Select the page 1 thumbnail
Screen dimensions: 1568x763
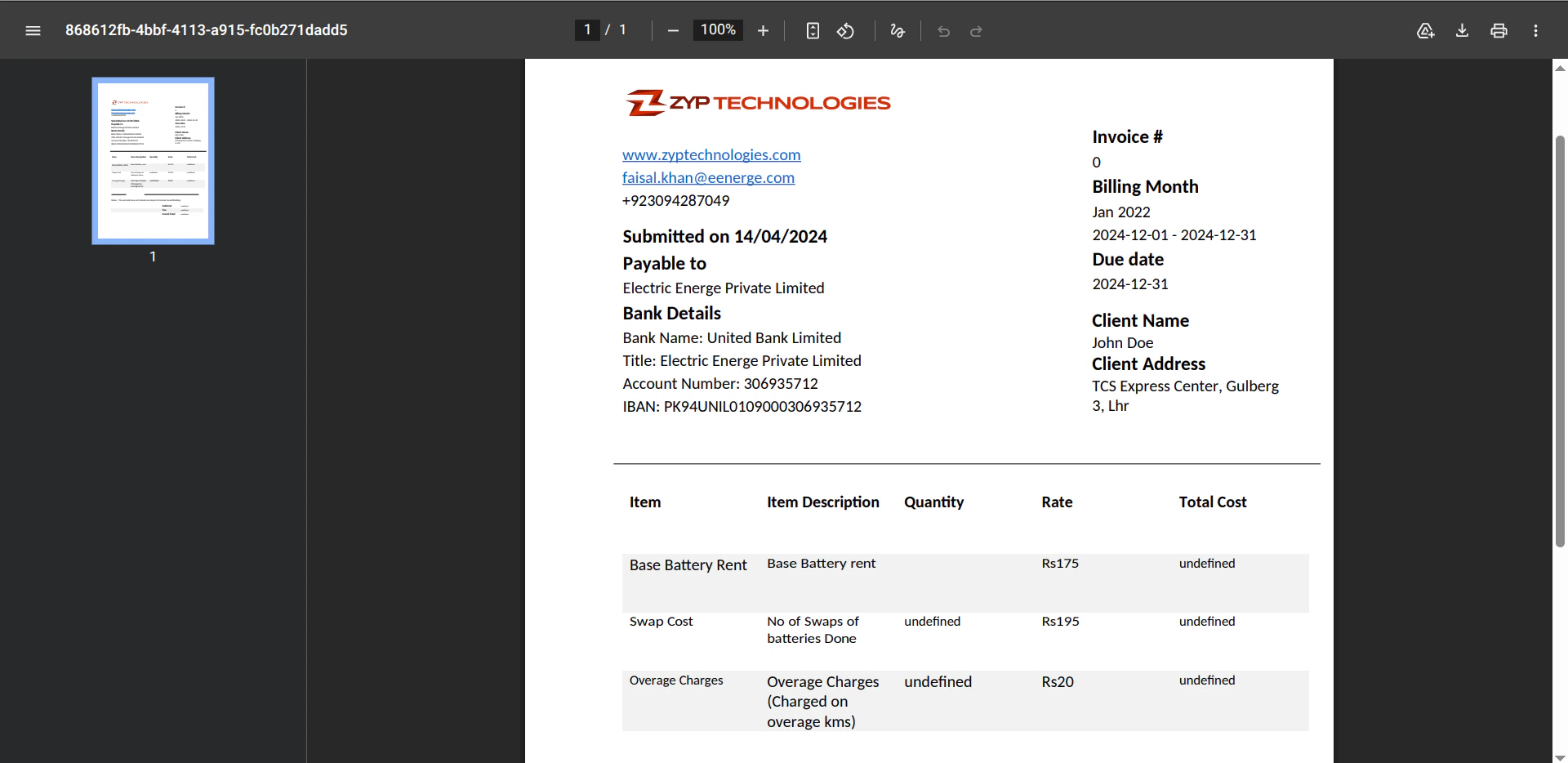click(153, 161)
